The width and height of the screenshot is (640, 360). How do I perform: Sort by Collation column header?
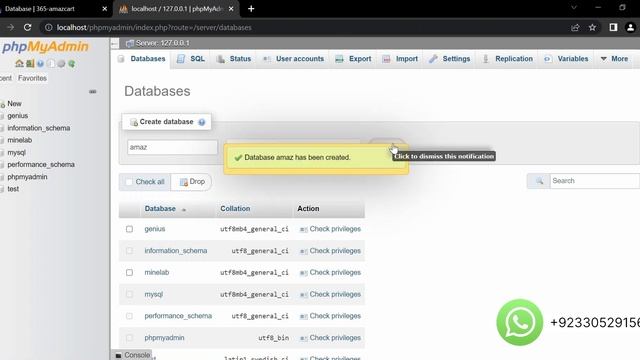235,209
